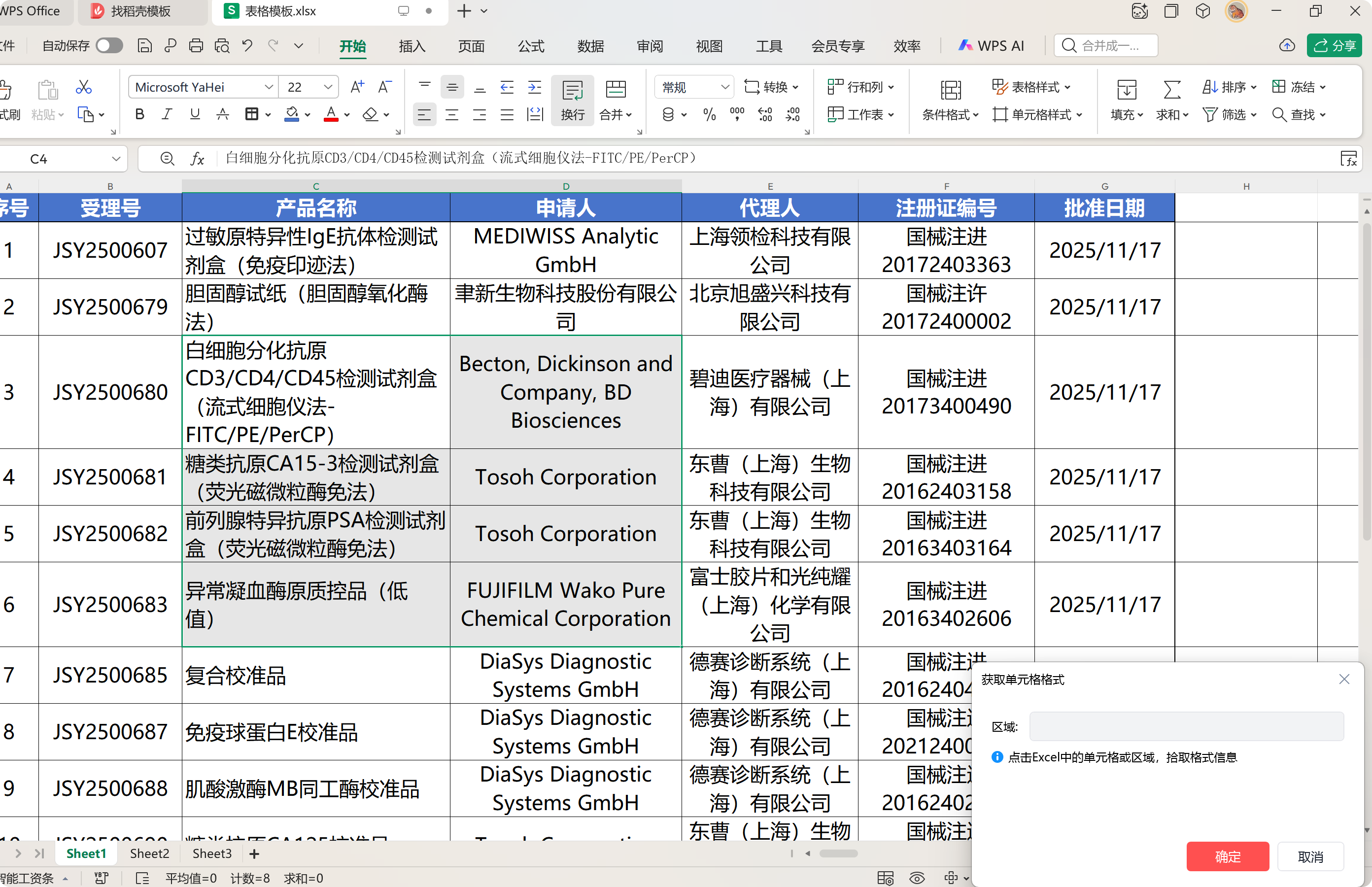Click the fx insert function icon
Screen dimensions: 1372x887
tap(197, 158)
